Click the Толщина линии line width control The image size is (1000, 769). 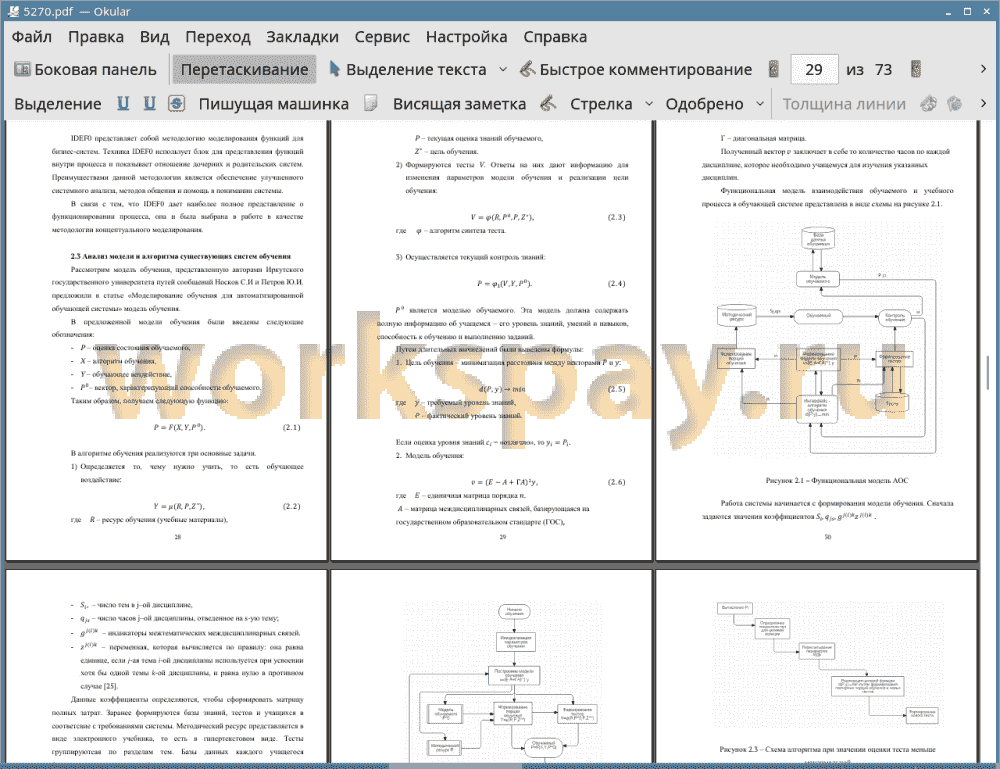844,104
